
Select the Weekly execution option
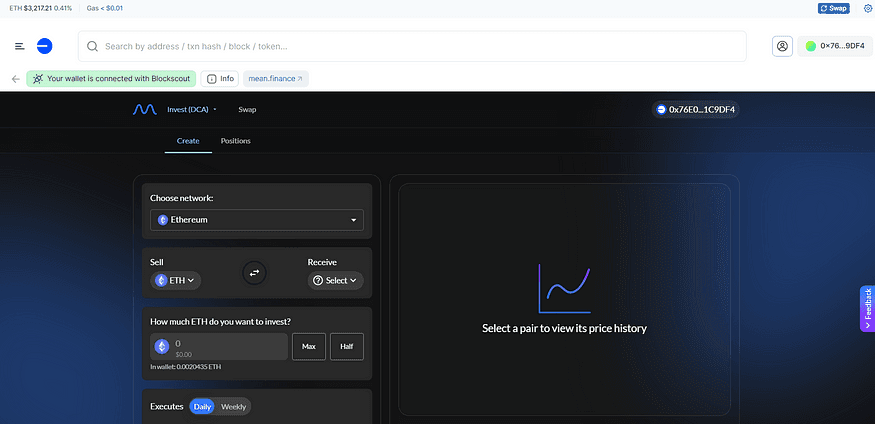point(233,407)
